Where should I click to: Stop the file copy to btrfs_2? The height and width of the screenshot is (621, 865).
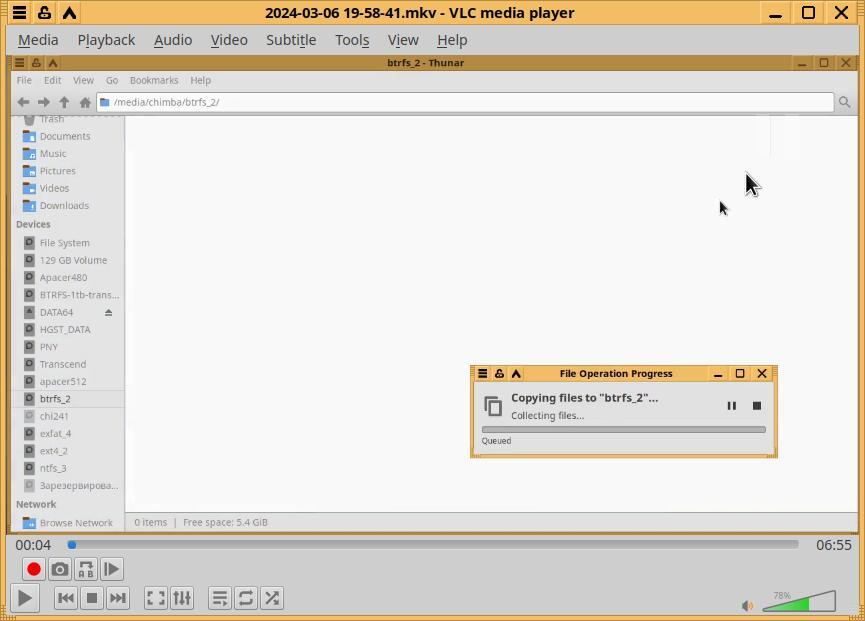pos(757,406)
